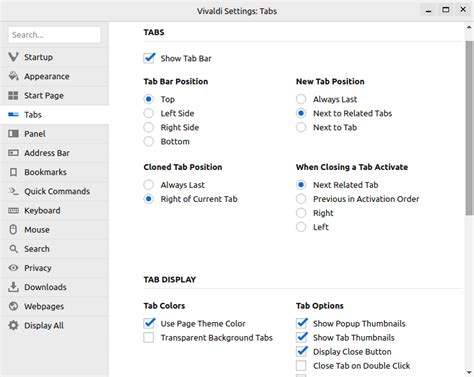This screenshot has height=377, width=474.
Task: Choose Always Last for new tab position
Action: 301,99
